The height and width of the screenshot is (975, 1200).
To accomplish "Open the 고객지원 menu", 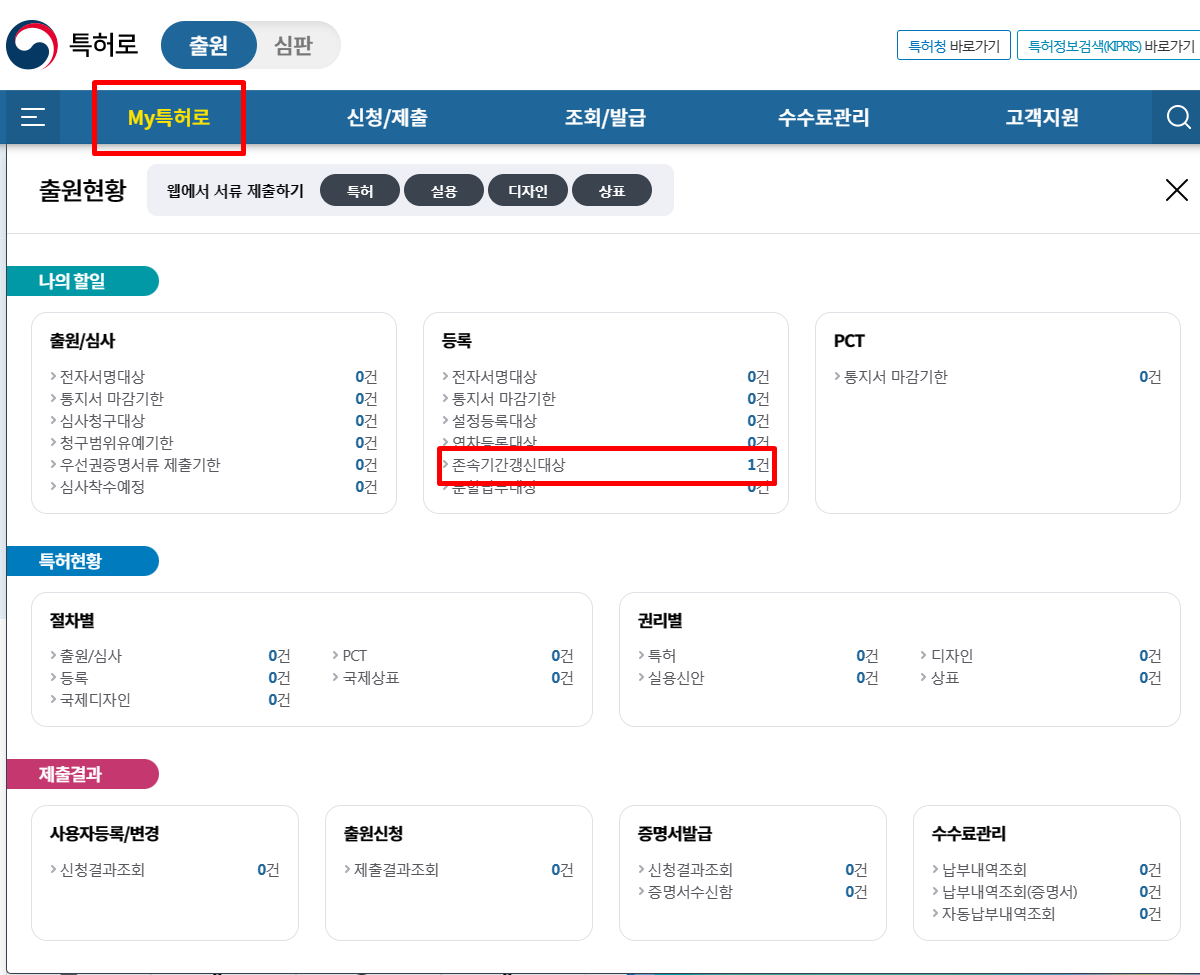I will [1042, 118].
